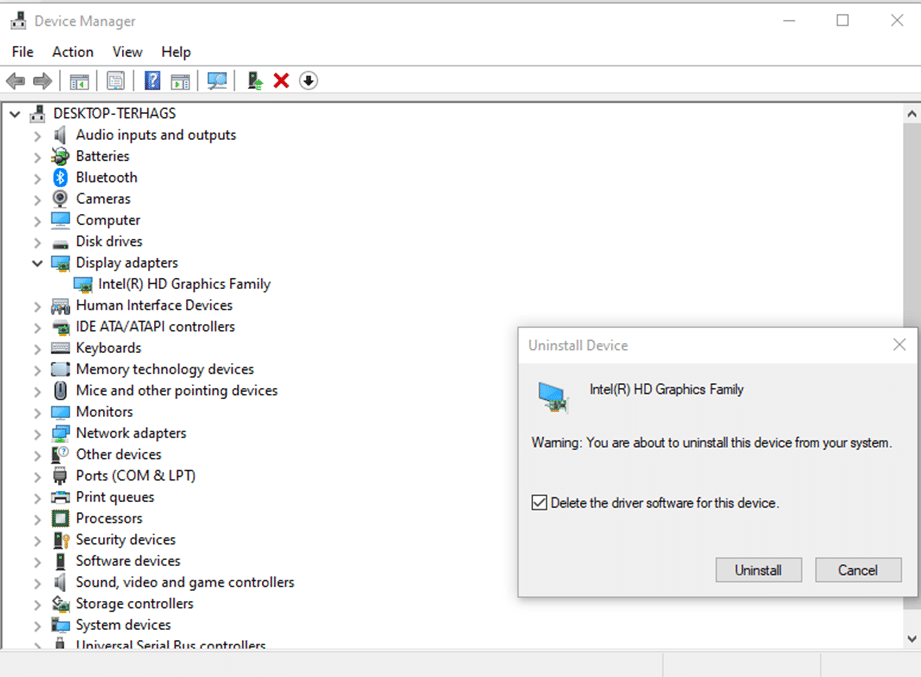The width and height of the screenshot is (921, 677).
Task: Open the File menu
Action: (x=22, y=52)
